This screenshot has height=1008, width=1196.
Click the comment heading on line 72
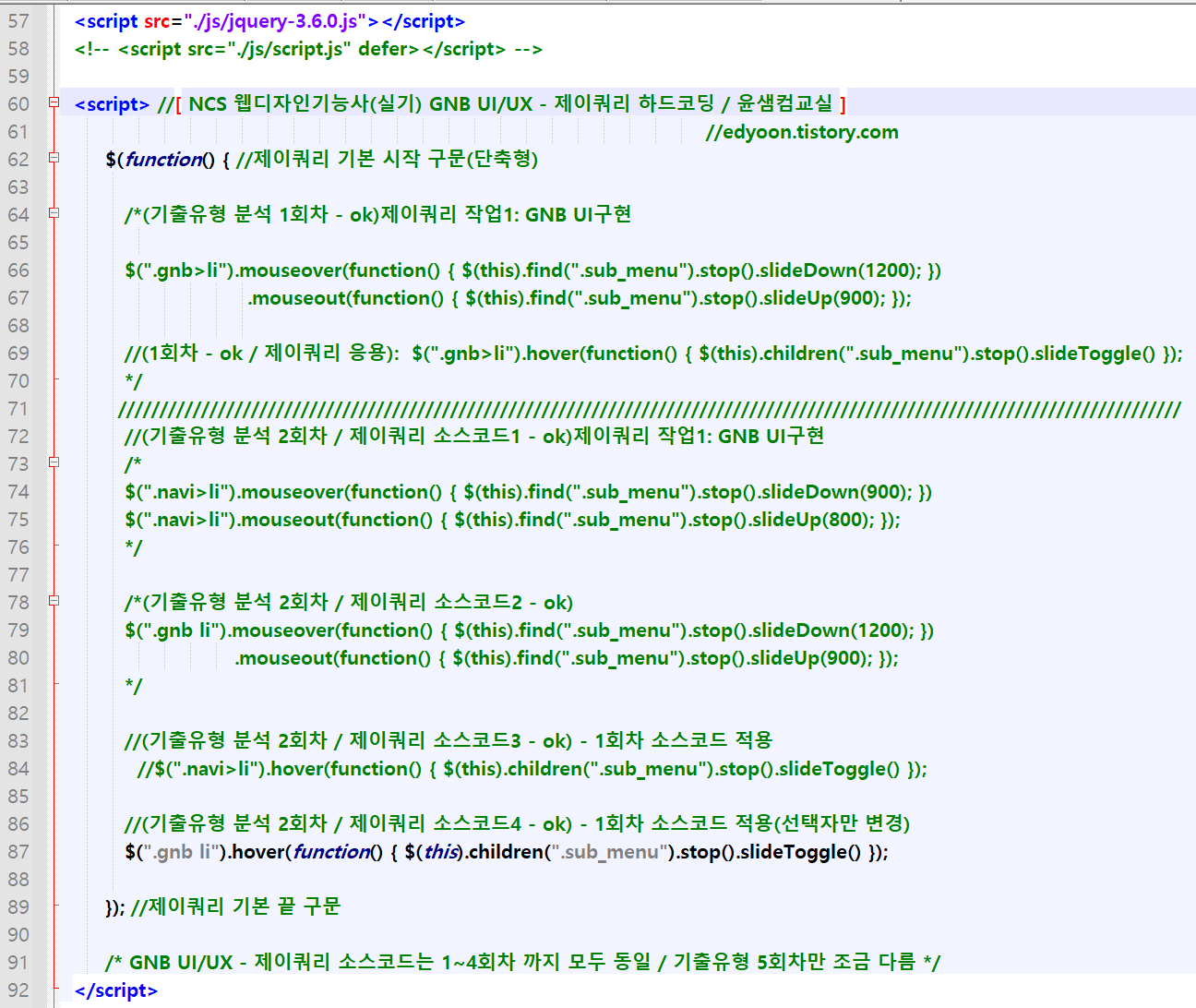474,436
